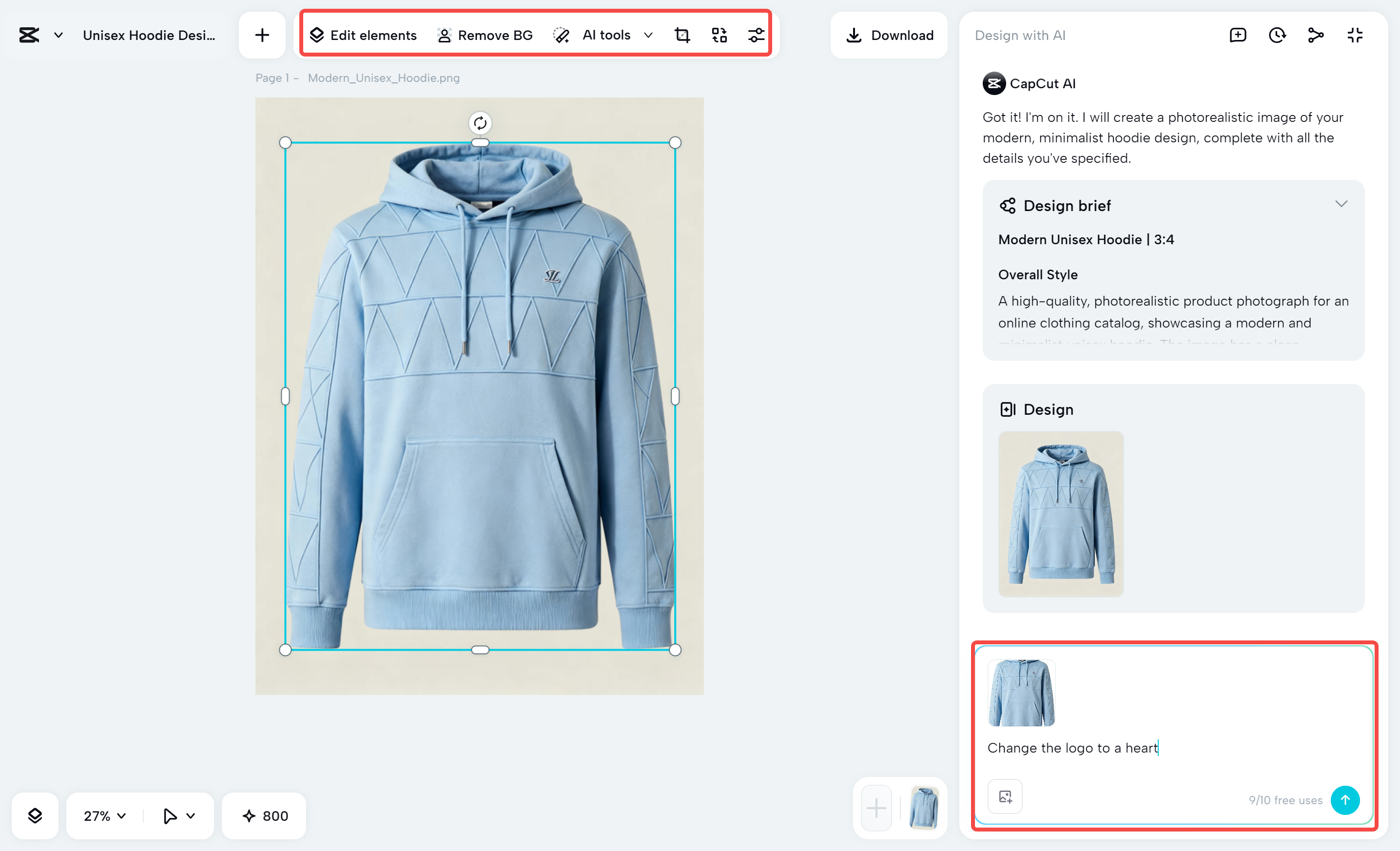Click the rotate handle above the hoodie
Screen dimensions: 1400x851
pos(480,123)
